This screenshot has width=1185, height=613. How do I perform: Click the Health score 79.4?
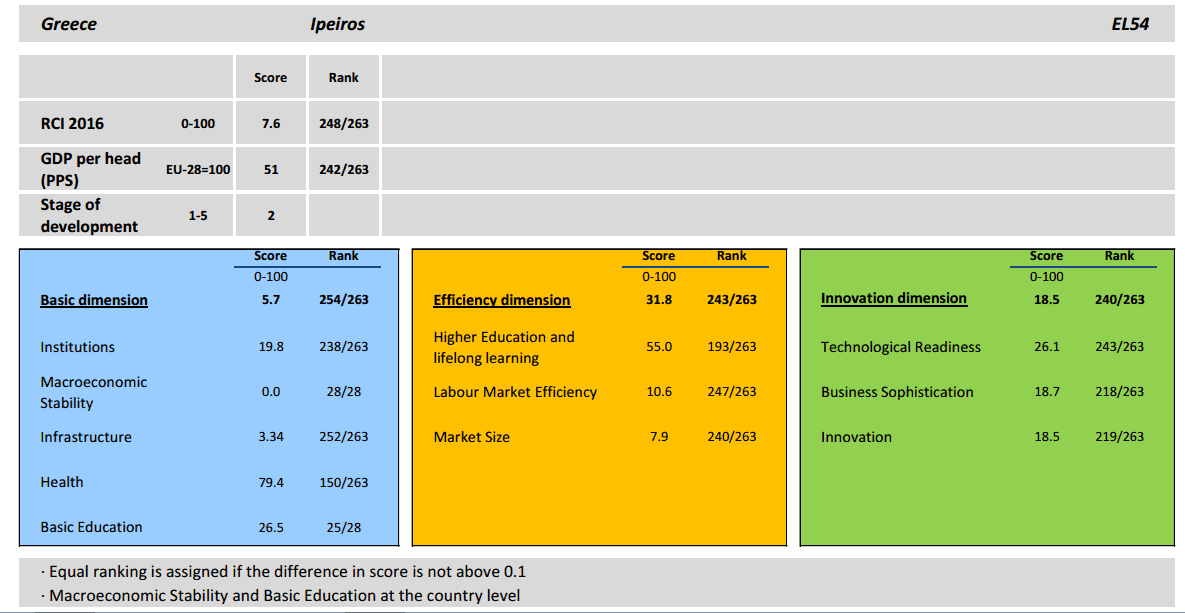point(271,482)
